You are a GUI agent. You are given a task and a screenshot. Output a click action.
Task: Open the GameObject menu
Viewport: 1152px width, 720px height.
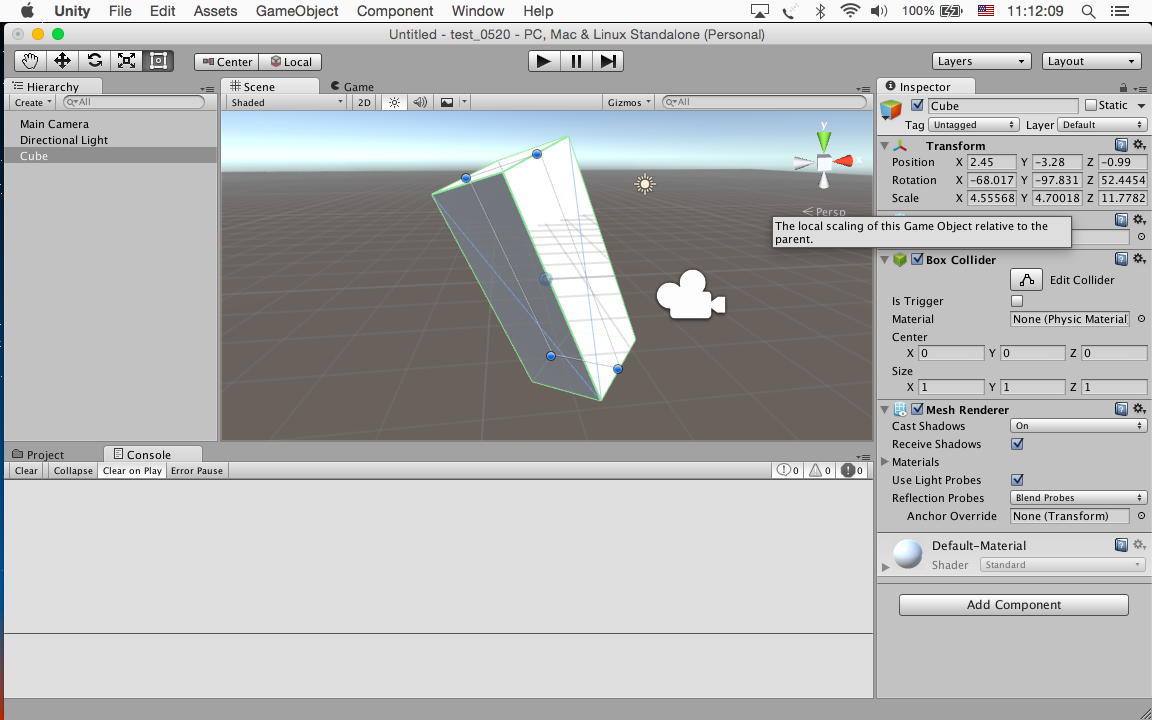(x=297, y=11)
